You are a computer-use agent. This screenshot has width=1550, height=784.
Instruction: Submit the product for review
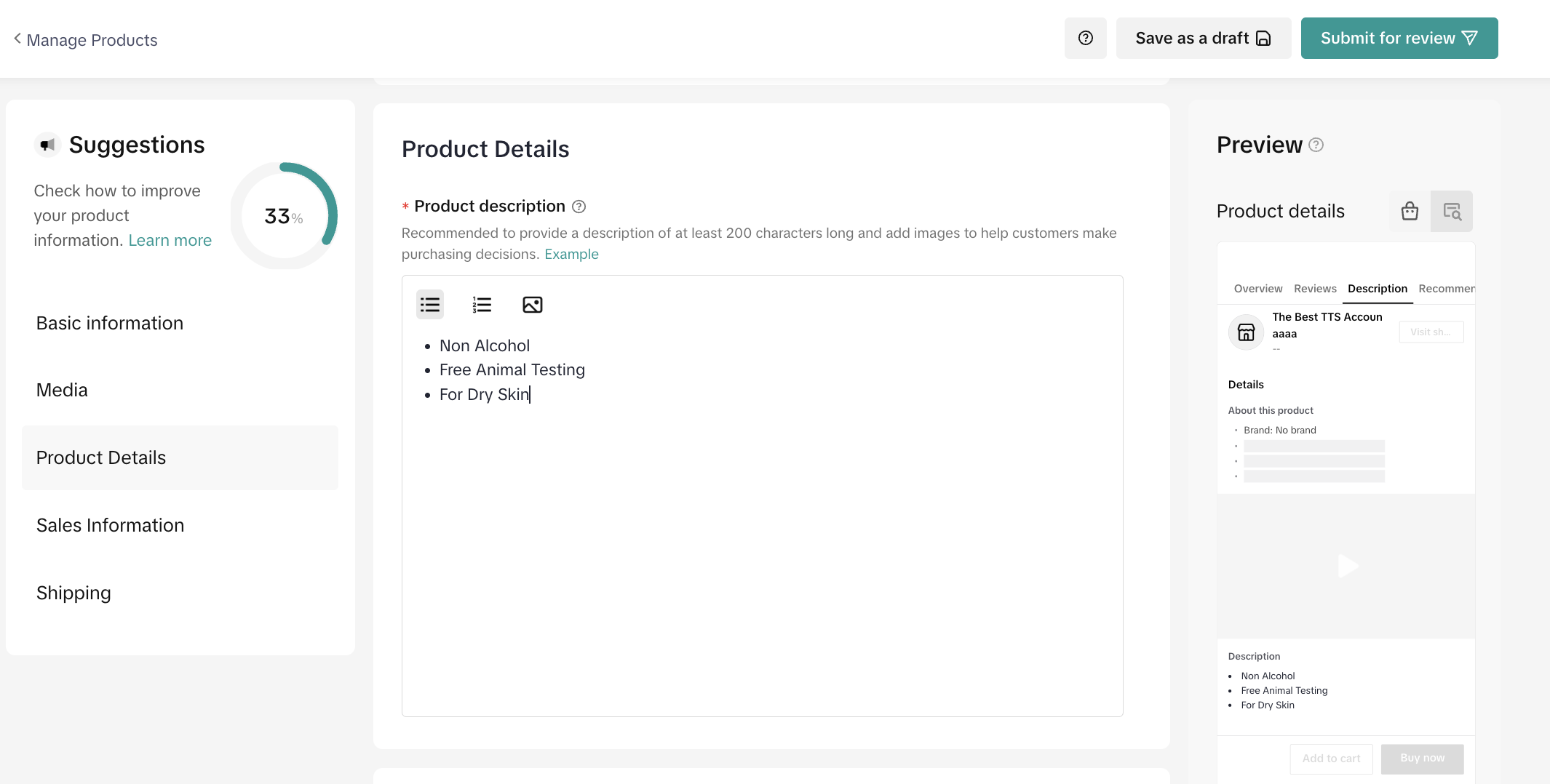pyautogui.click(x=1399, y=39)
